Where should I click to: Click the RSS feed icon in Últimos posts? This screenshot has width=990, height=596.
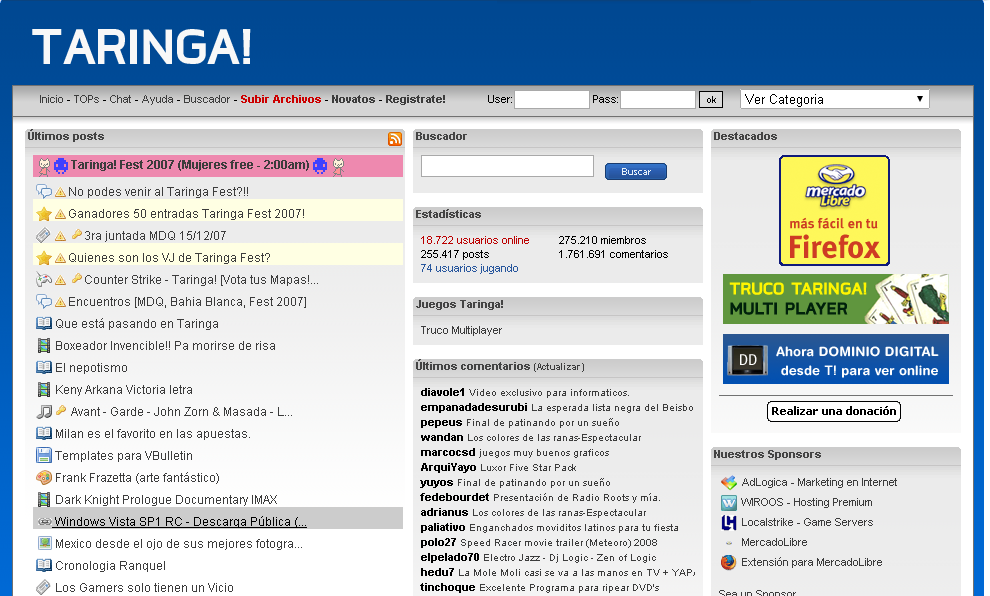point(395,139)
